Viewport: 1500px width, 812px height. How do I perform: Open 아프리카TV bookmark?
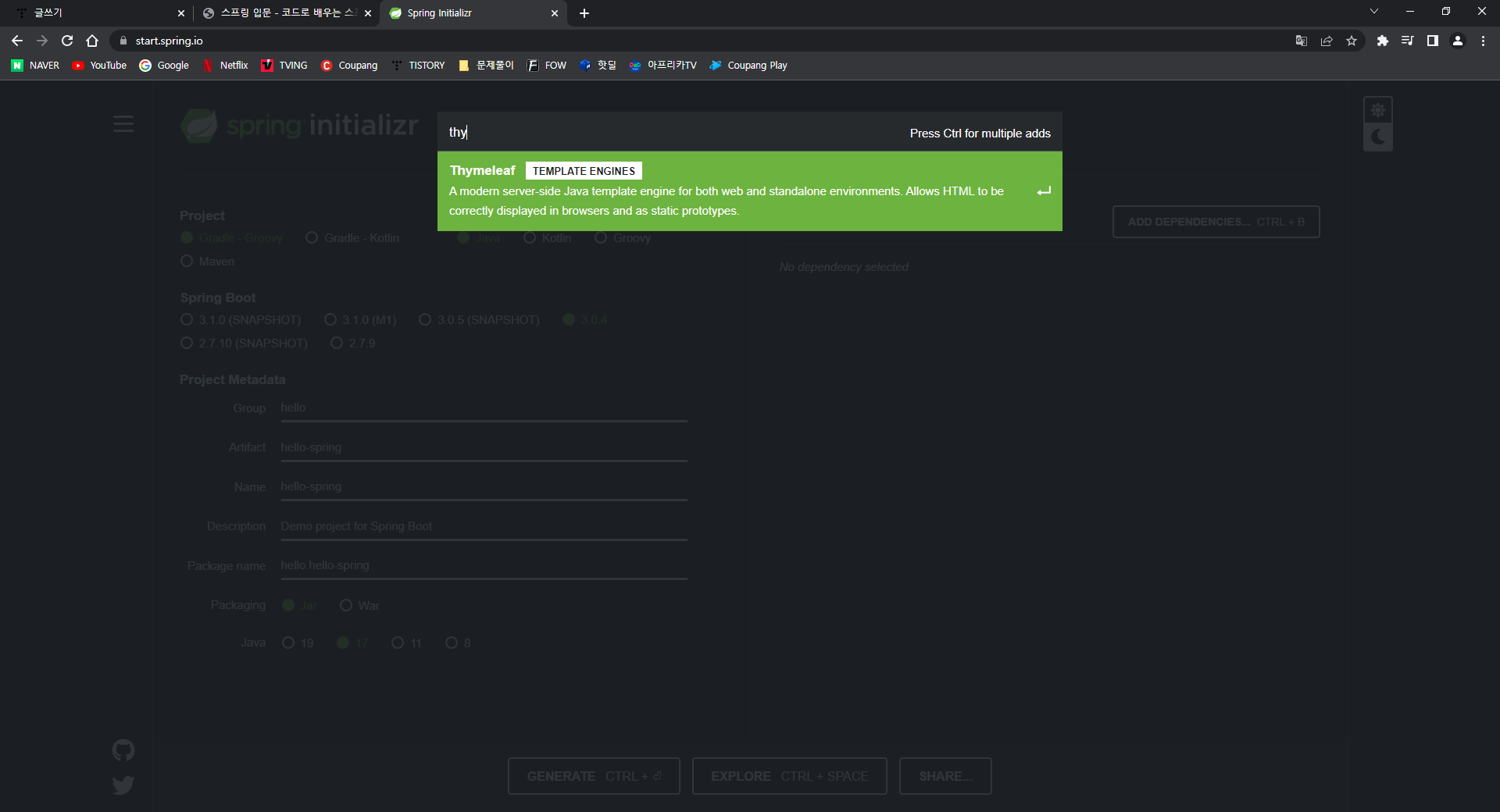pos(662,66)
